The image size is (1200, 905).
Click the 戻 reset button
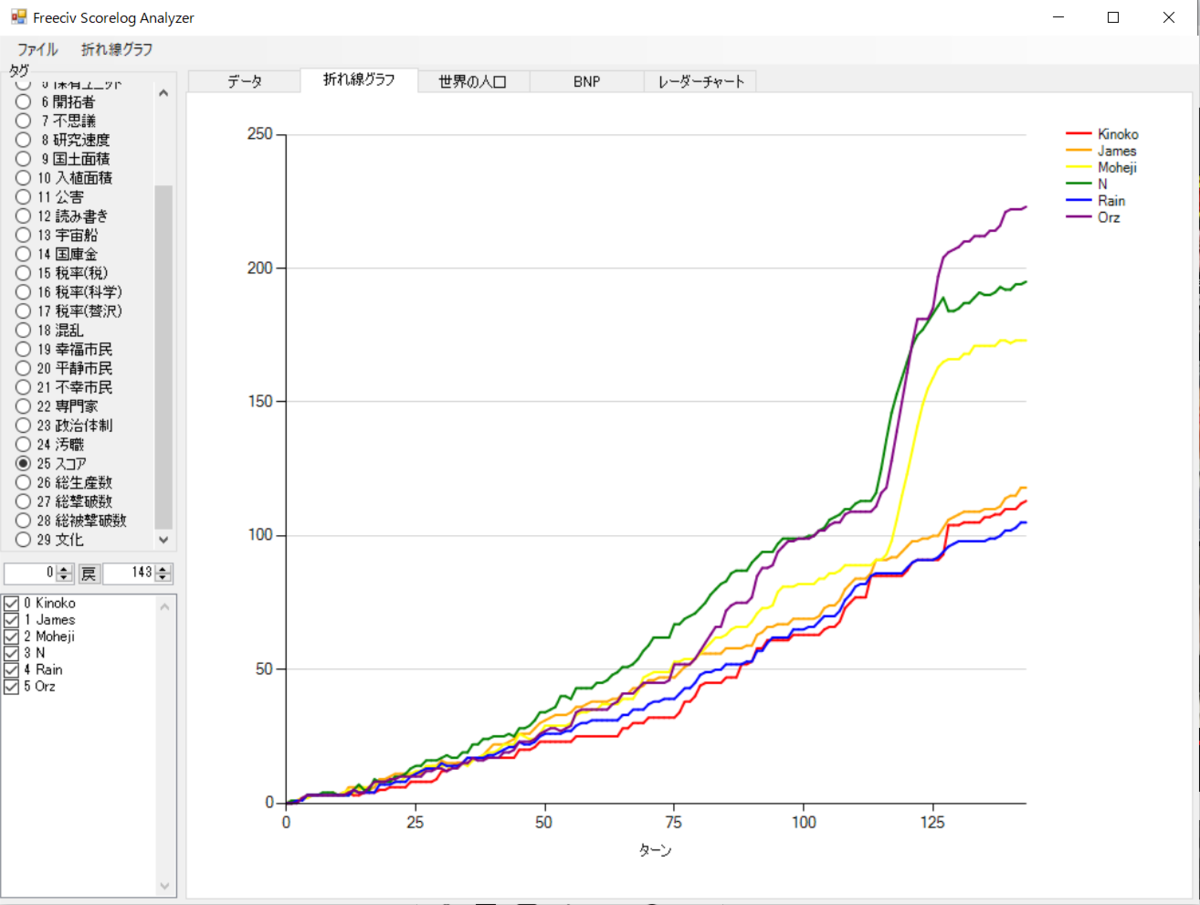[89, 573]
